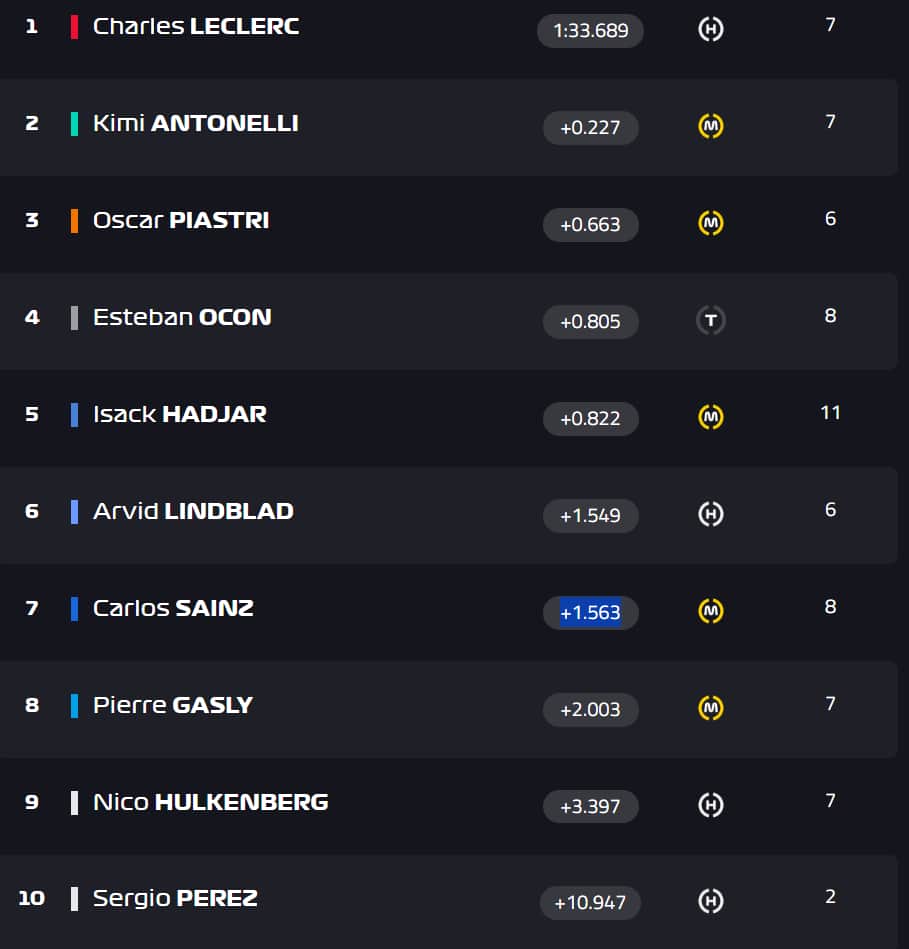The width and height of the screenshot is (909, 949).
Task: Click position number 6 for Lindblad
Action: tap(32, 512)
